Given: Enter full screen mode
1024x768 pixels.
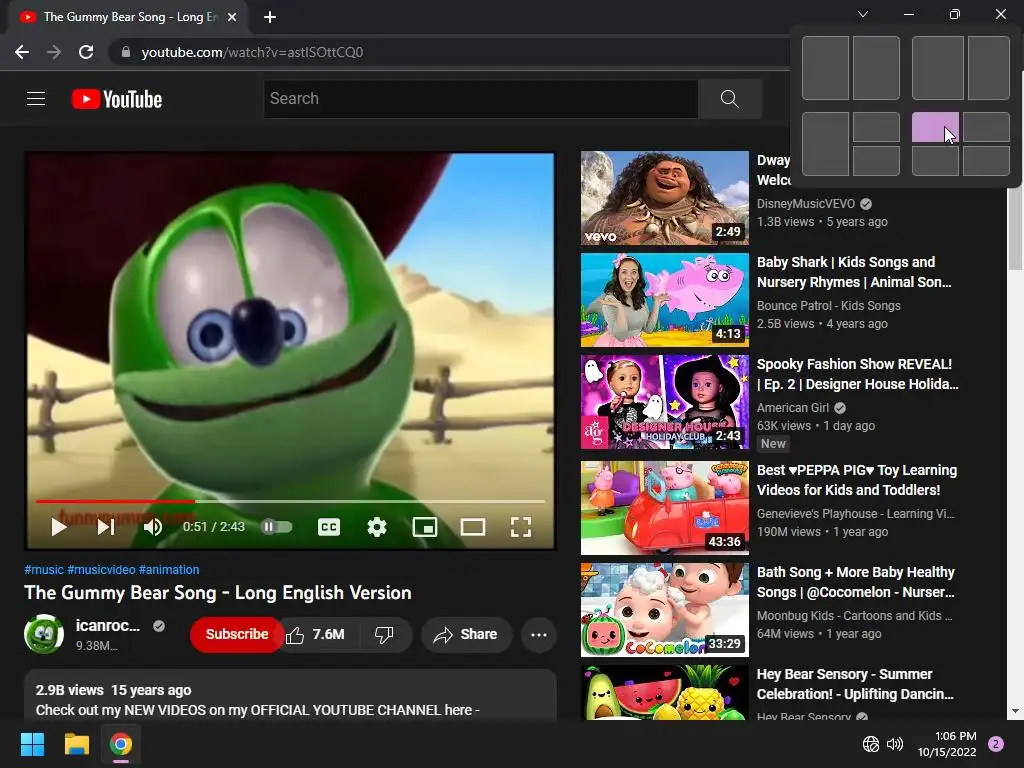Looking at the screenshot, I should 520,526.
